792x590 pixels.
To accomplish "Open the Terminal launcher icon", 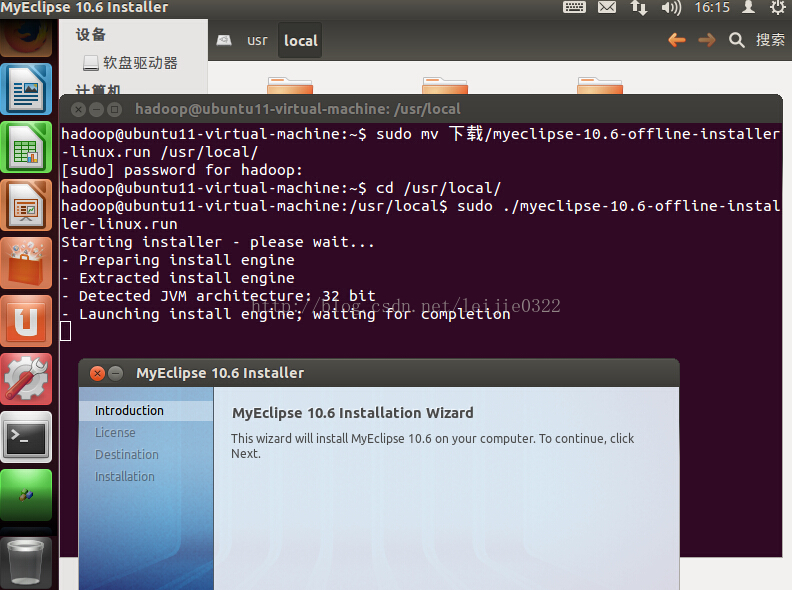I will [26, 437].
